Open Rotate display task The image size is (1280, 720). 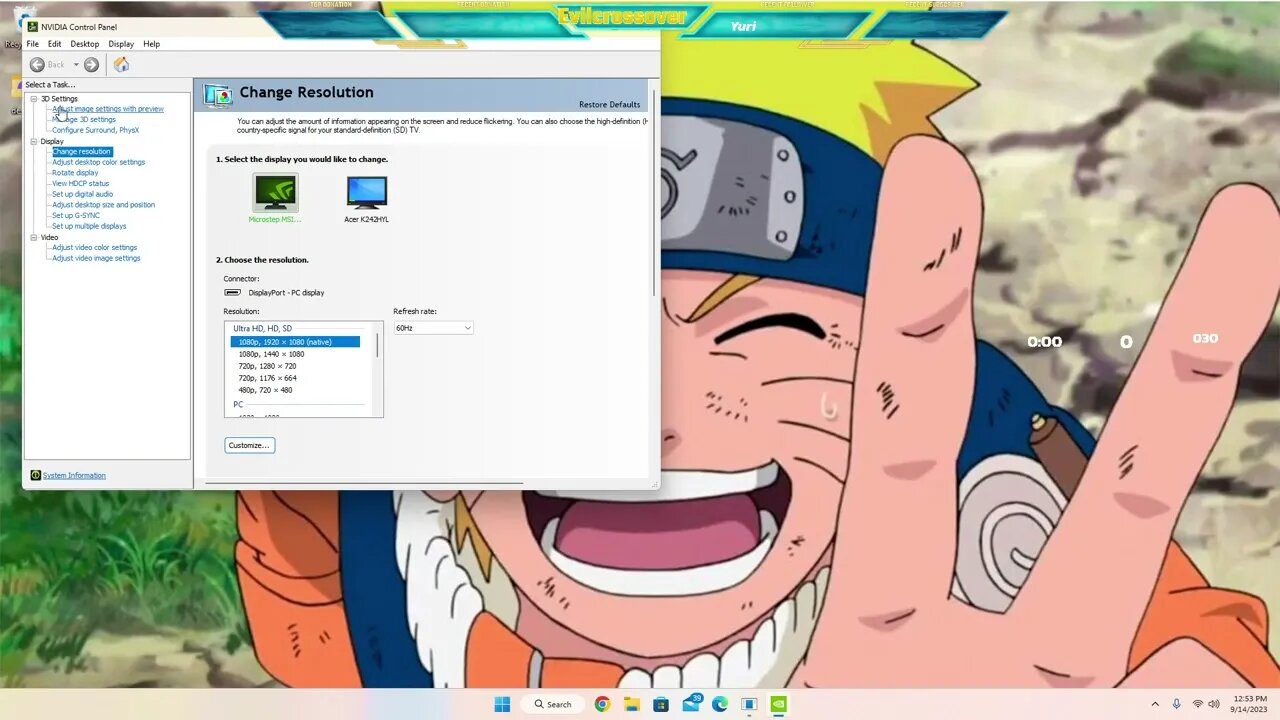[x=75, y=173]
